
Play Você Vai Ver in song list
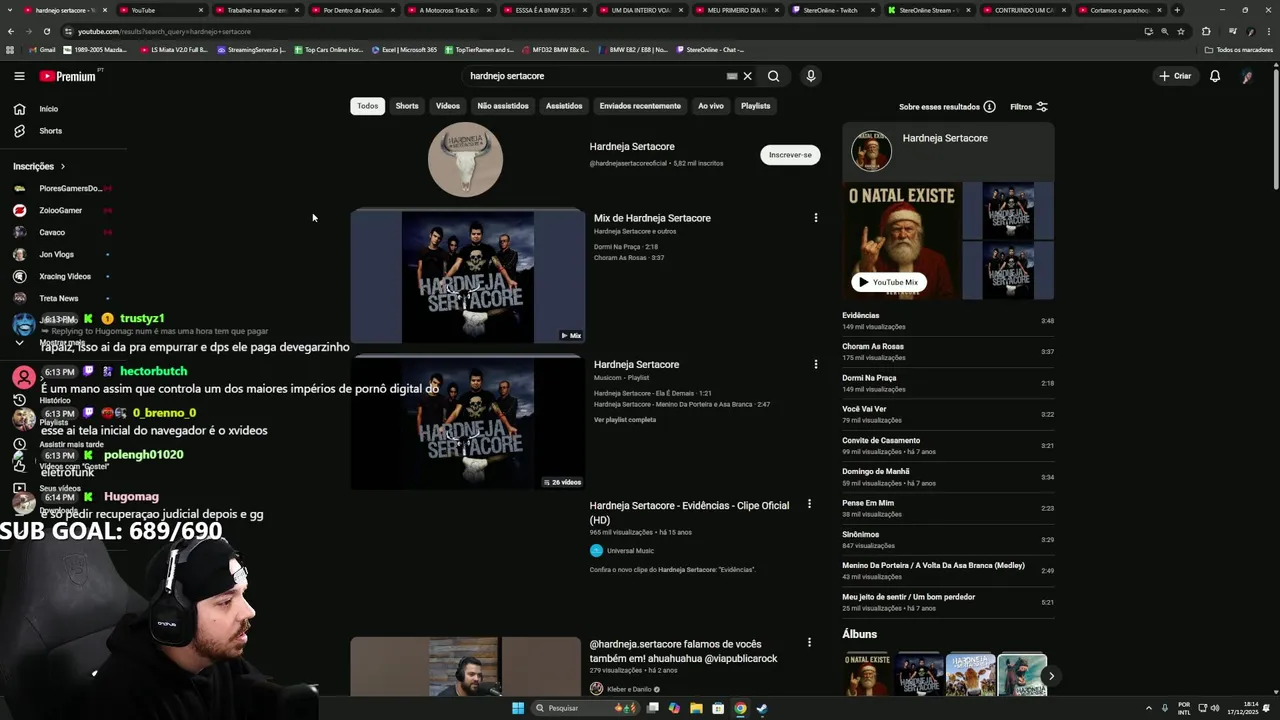(x=947, y=414)
